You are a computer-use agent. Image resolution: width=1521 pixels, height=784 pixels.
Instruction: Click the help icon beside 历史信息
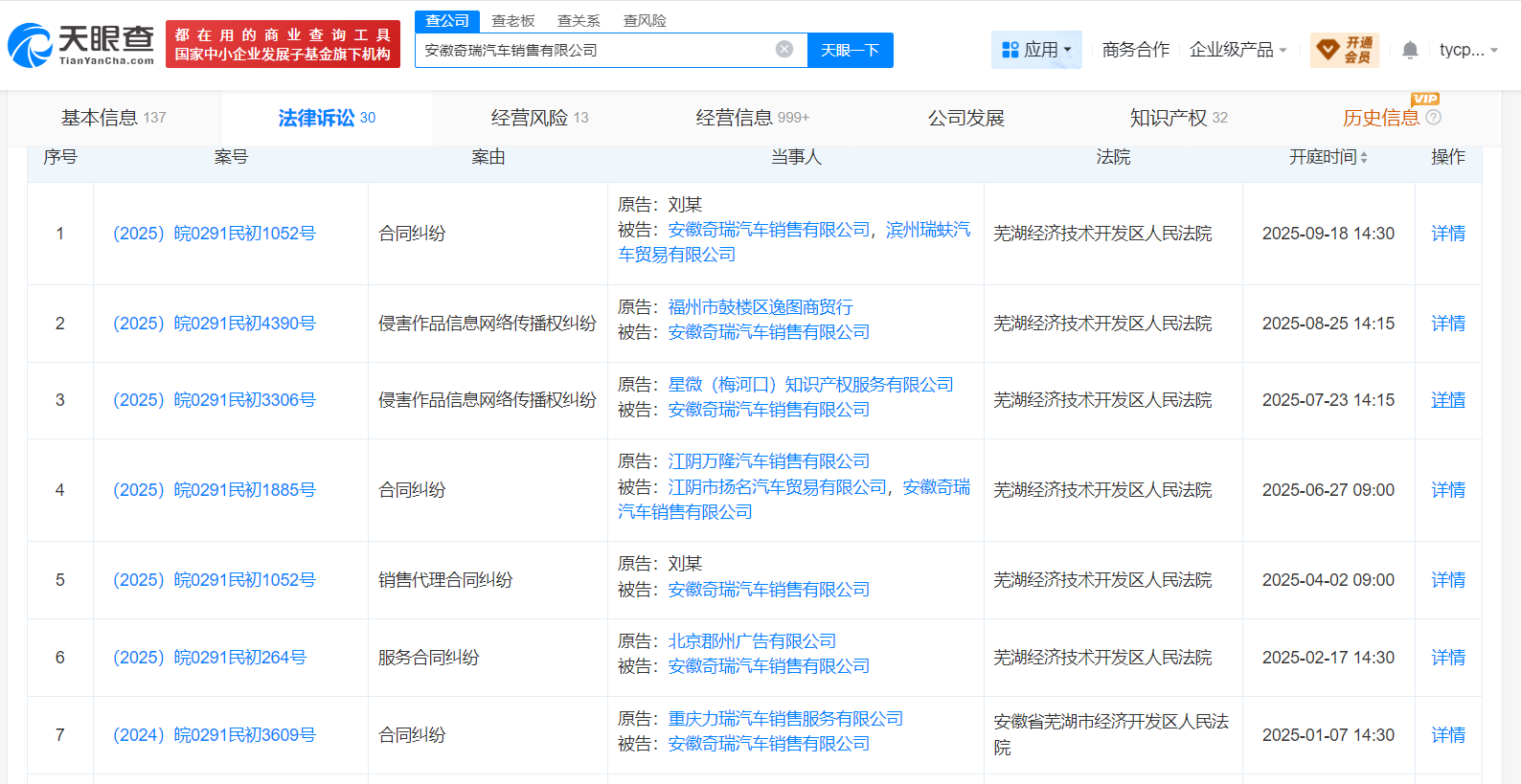[1434, 118]
